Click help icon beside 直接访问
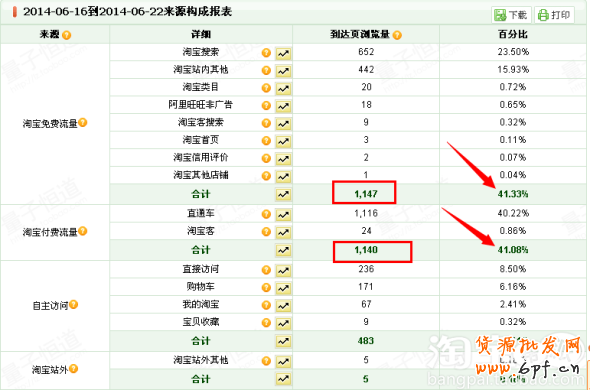This screenshot has height=390, width=590. [x=266, y=270]
